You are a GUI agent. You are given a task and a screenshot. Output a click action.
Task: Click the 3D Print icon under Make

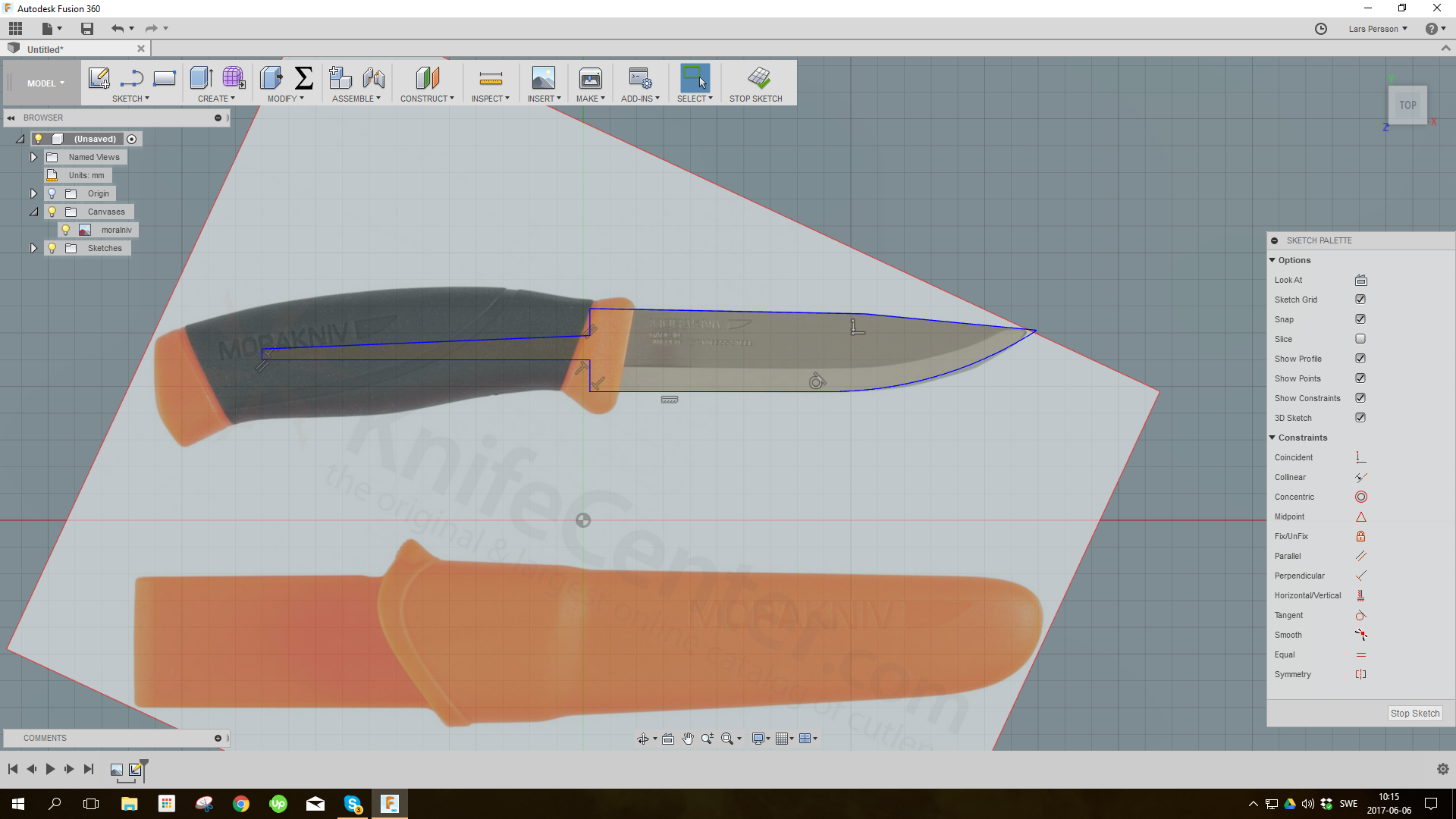(590, 77)
